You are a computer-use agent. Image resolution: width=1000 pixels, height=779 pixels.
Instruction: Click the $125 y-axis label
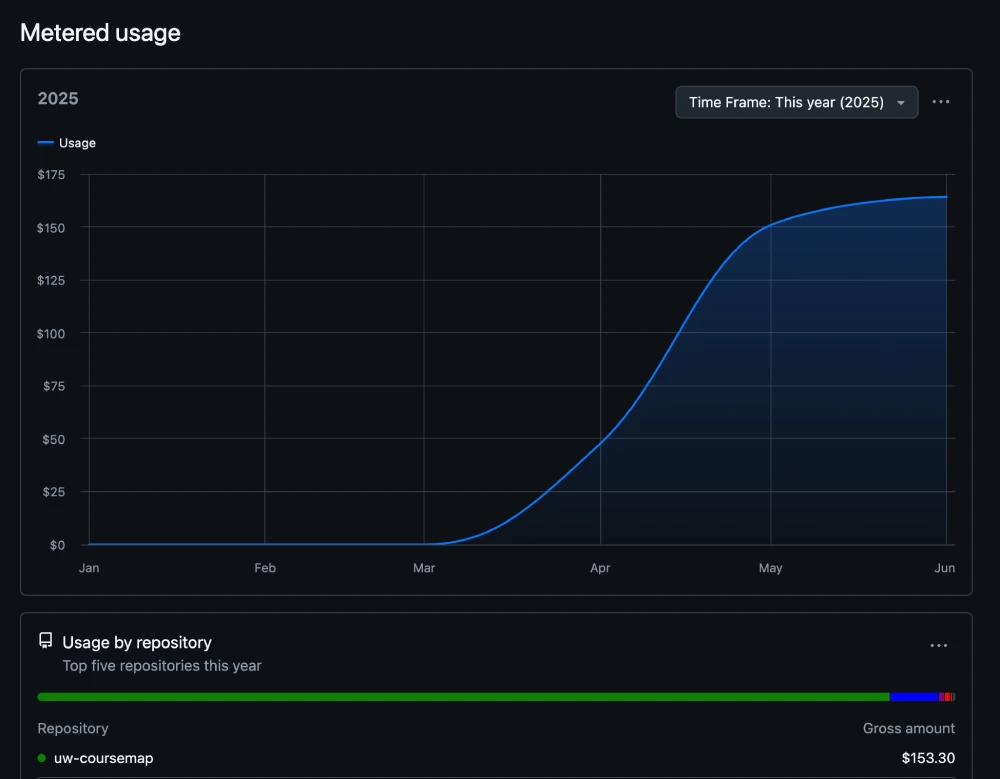click(x=51, y=281)
